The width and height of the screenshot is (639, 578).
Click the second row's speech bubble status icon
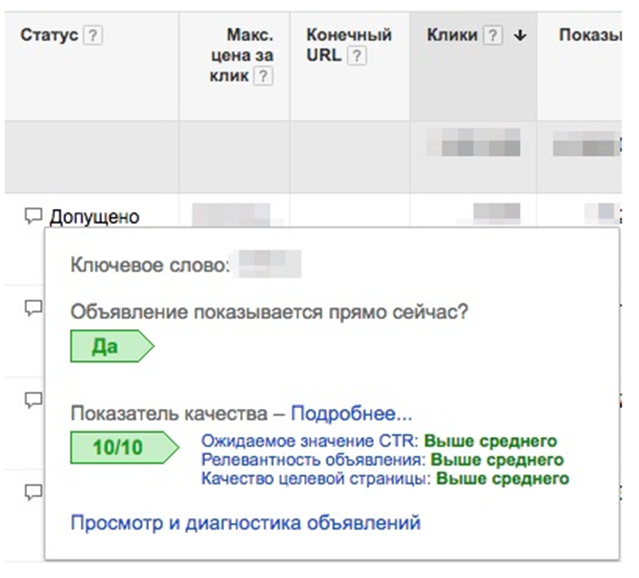click(34, 308)
